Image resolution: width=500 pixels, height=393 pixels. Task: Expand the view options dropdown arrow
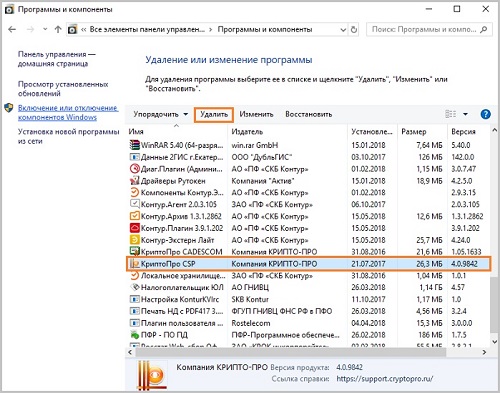coord(465,114)
